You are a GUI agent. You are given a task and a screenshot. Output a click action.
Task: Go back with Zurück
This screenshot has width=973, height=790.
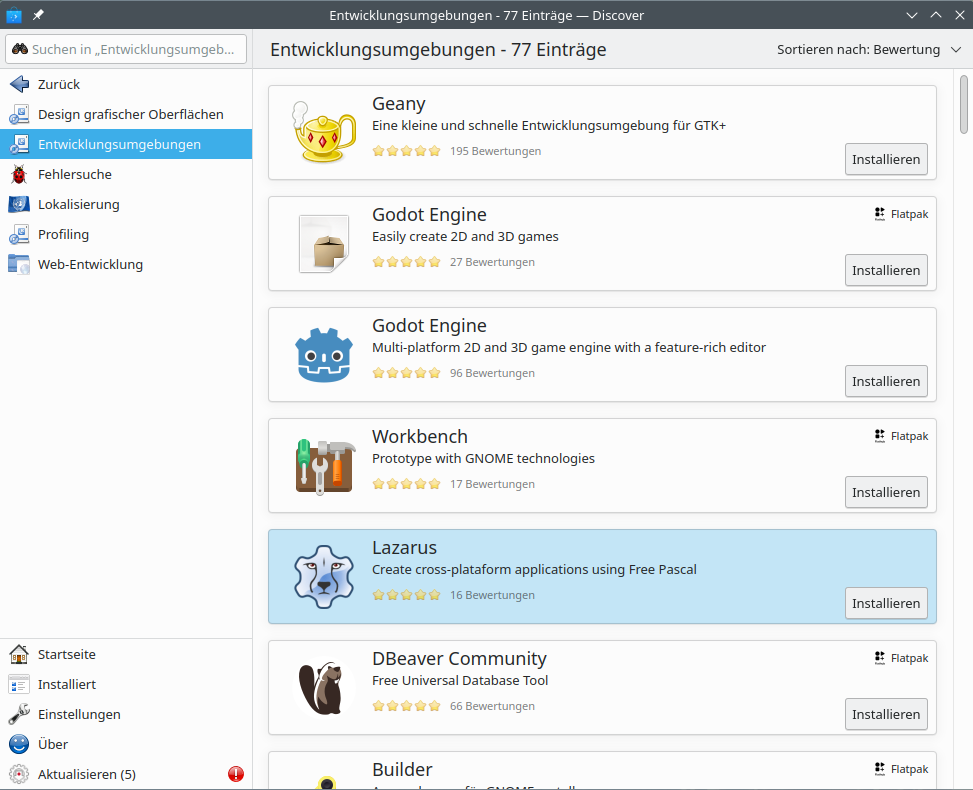pyautogui.click(x=58, y=84)
